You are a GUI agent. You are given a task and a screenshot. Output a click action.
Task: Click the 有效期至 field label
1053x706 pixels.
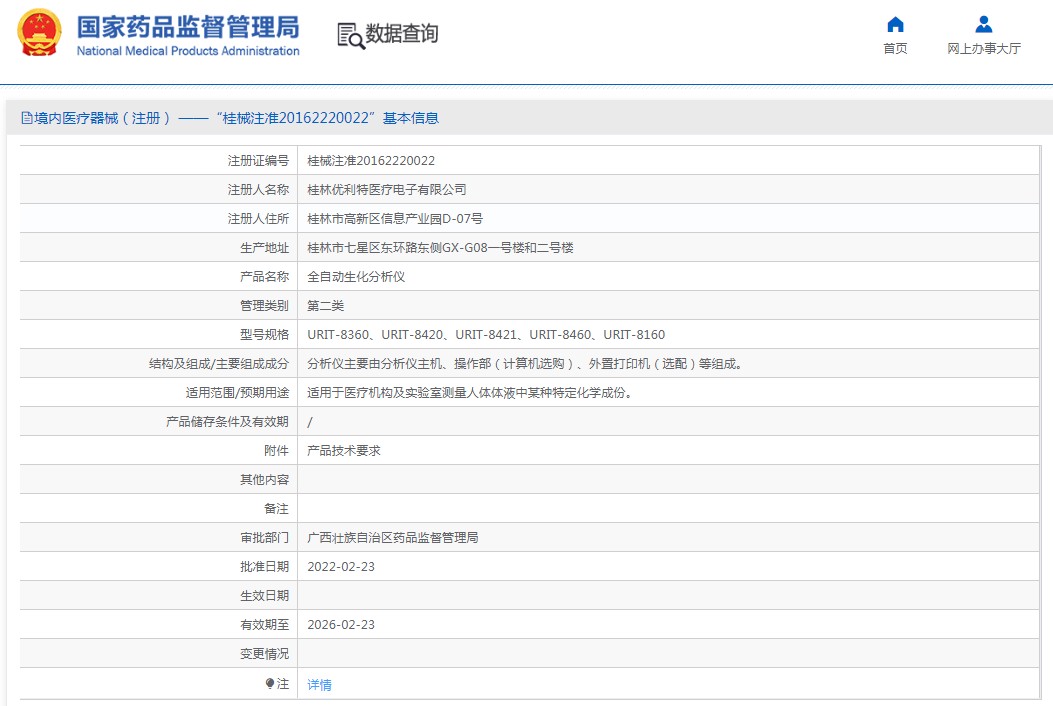tap(265, 625)
